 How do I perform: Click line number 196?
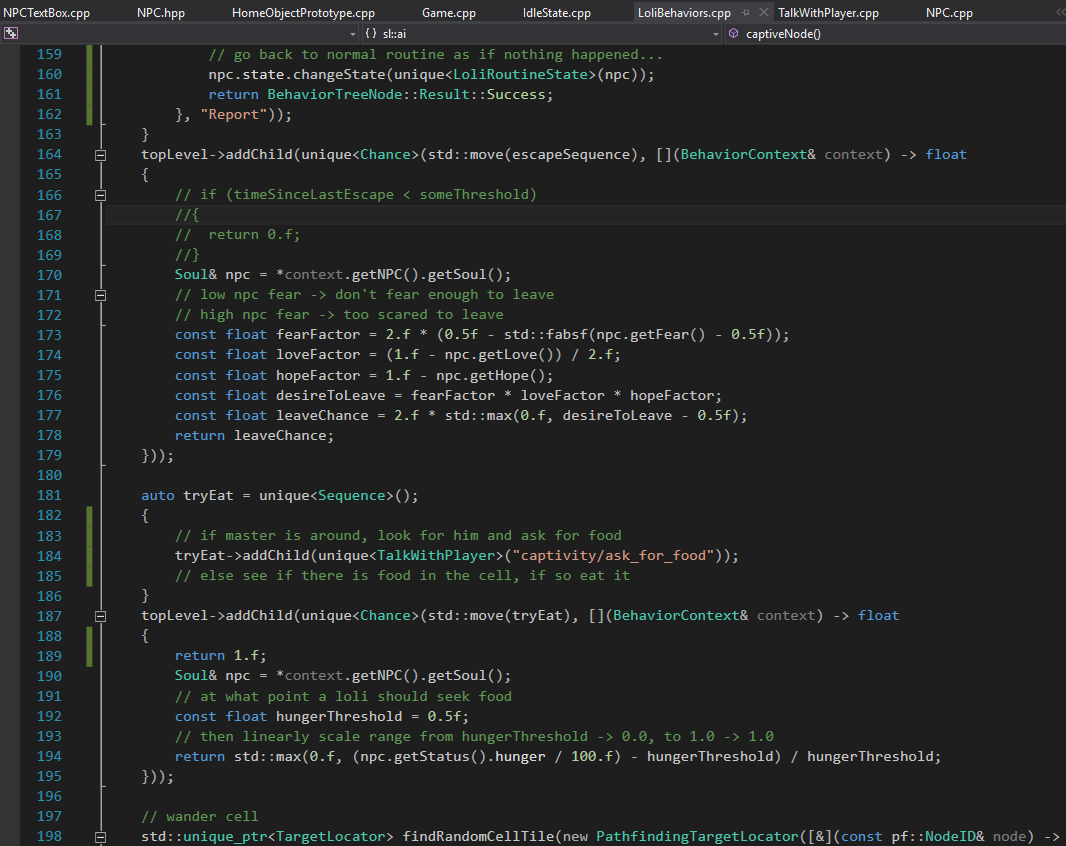tap(49, 796)
